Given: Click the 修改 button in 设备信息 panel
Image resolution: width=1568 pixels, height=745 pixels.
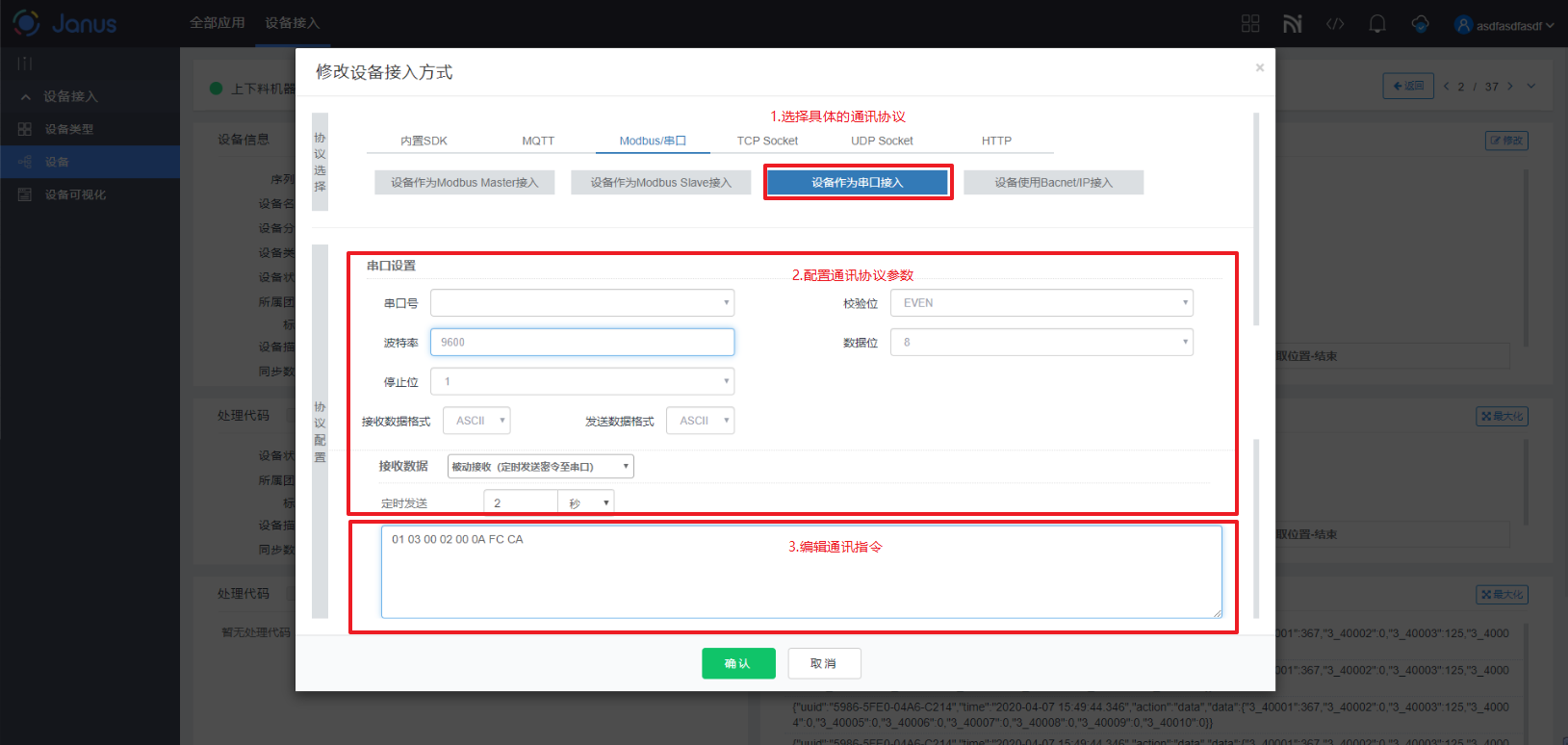Looking at the screenshot, I should 1506,141.
